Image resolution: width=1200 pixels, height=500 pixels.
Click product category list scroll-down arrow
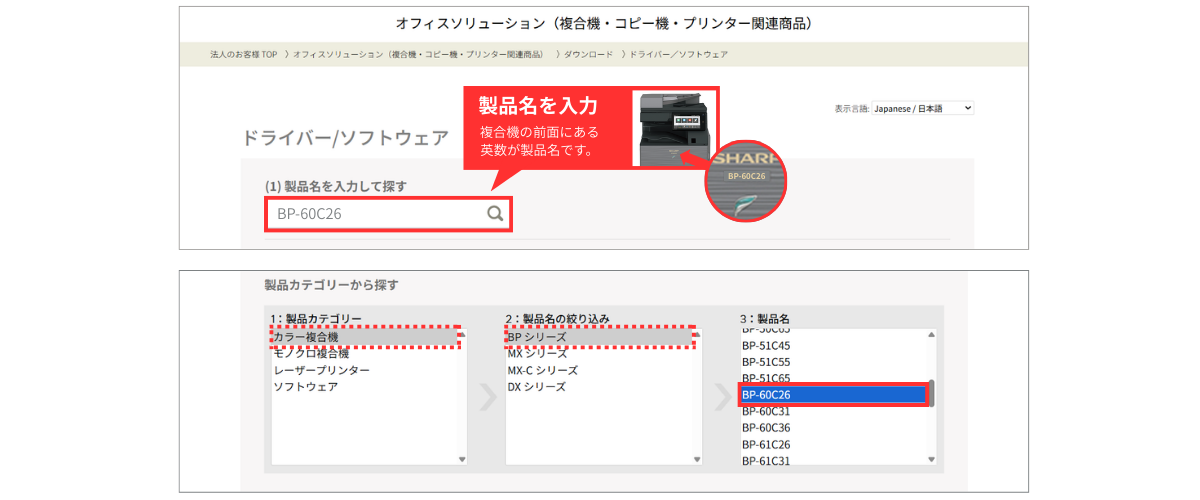(x=462, y=459)
